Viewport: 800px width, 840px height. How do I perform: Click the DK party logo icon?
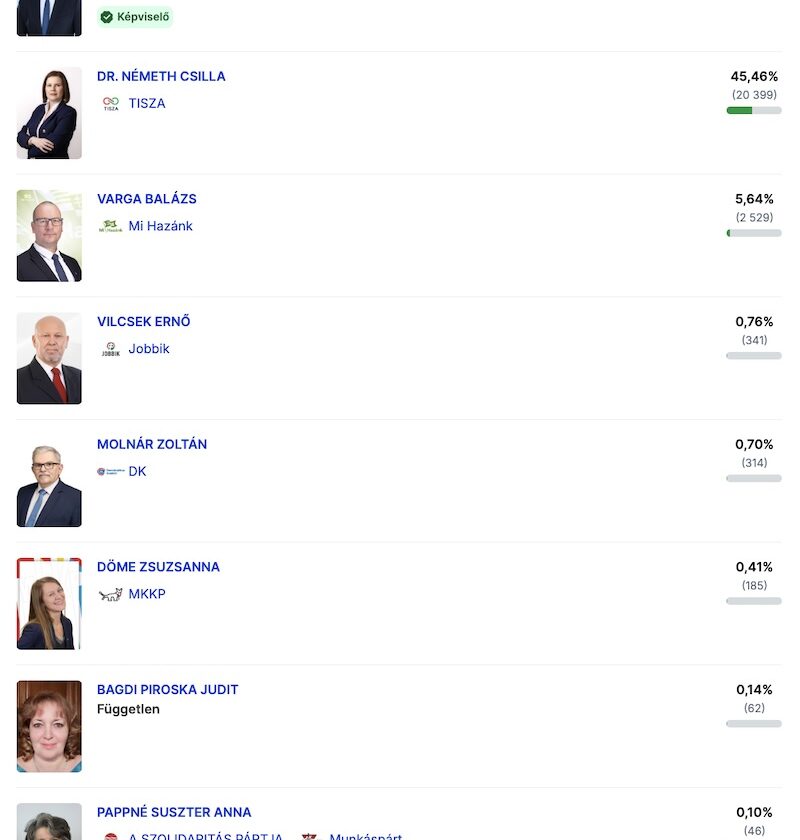(110, 471)
